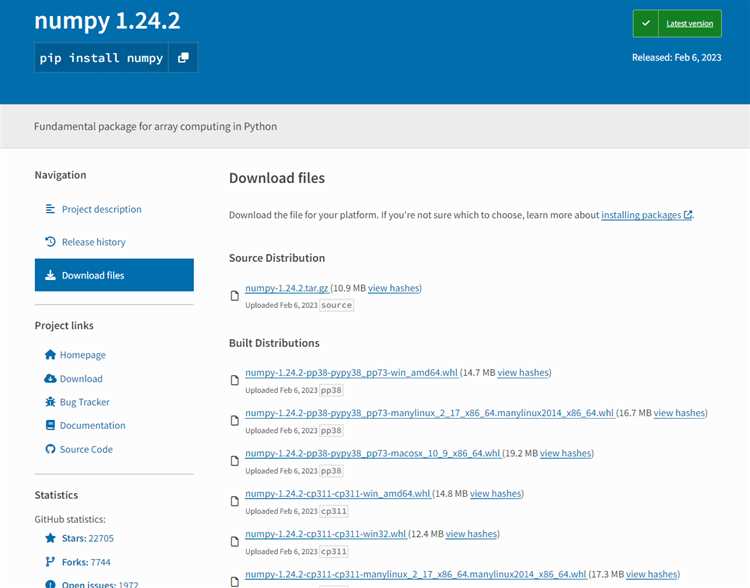
Task: View hashes for numpy-1.24.2.tar.gz
Action: click(394, 288)
